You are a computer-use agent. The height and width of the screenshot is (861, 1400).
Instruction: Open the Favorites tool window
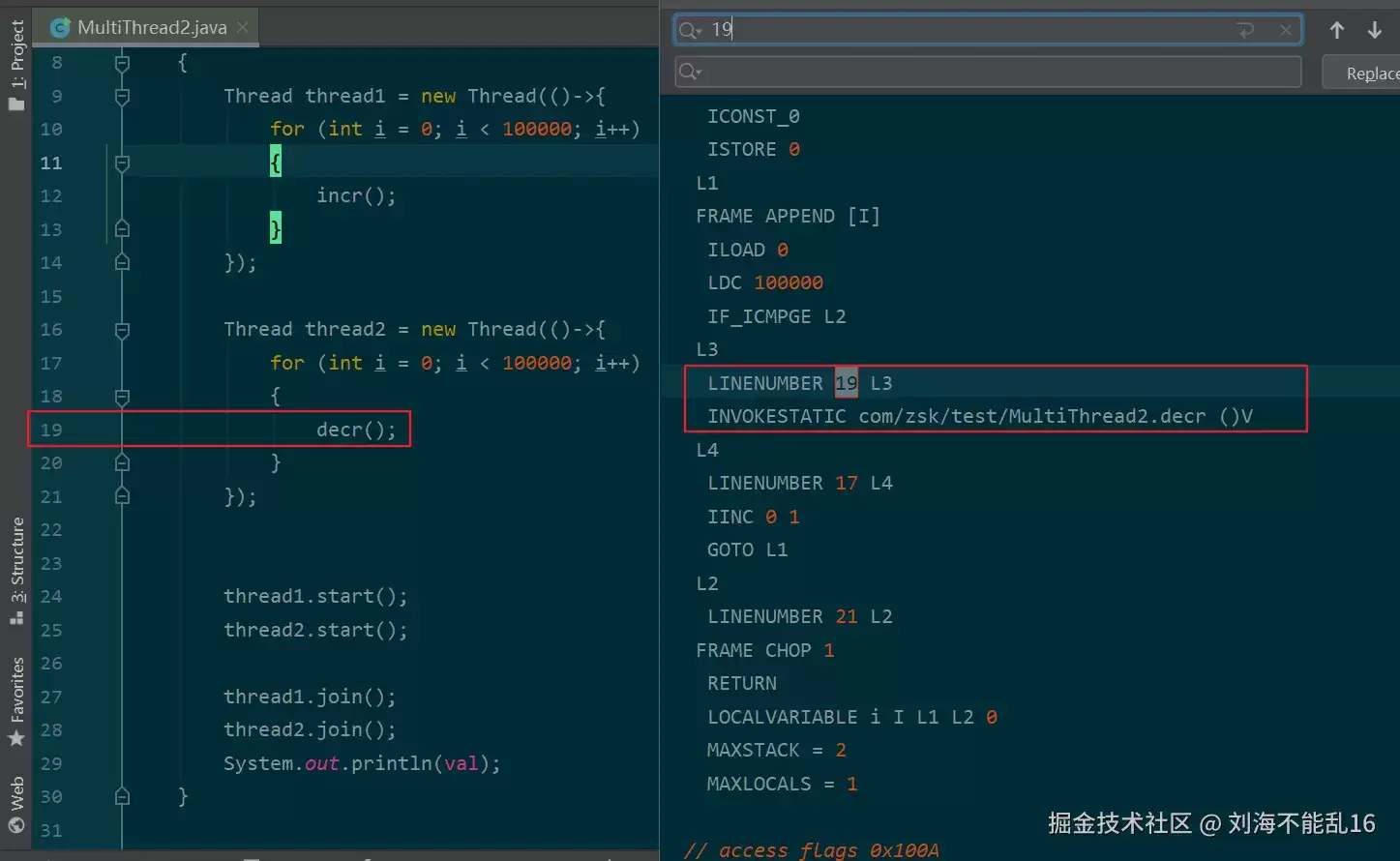(x=16, y=690)
